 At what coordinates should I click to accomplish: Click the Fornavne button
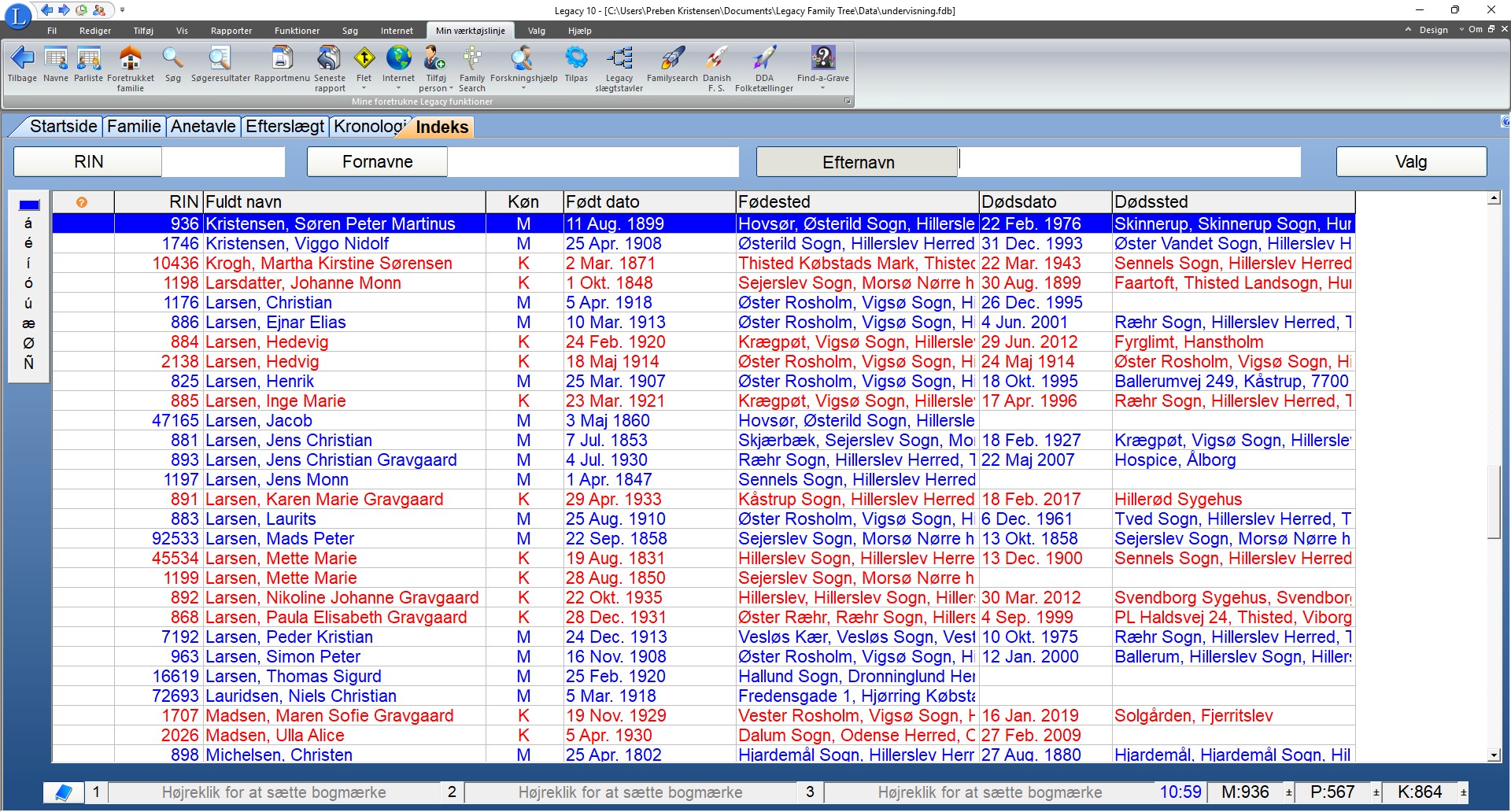click(x=377, y=162)
